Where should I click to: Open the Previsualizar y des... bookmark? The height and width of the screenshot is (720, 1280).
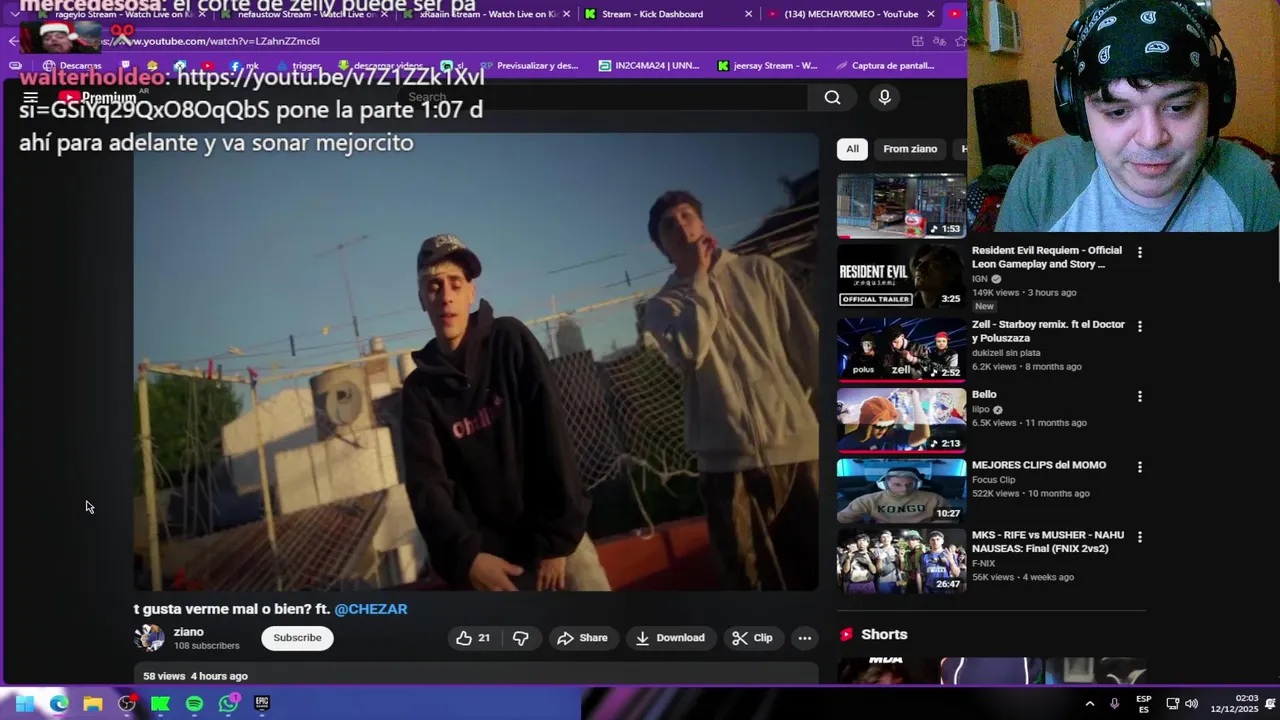529,66
